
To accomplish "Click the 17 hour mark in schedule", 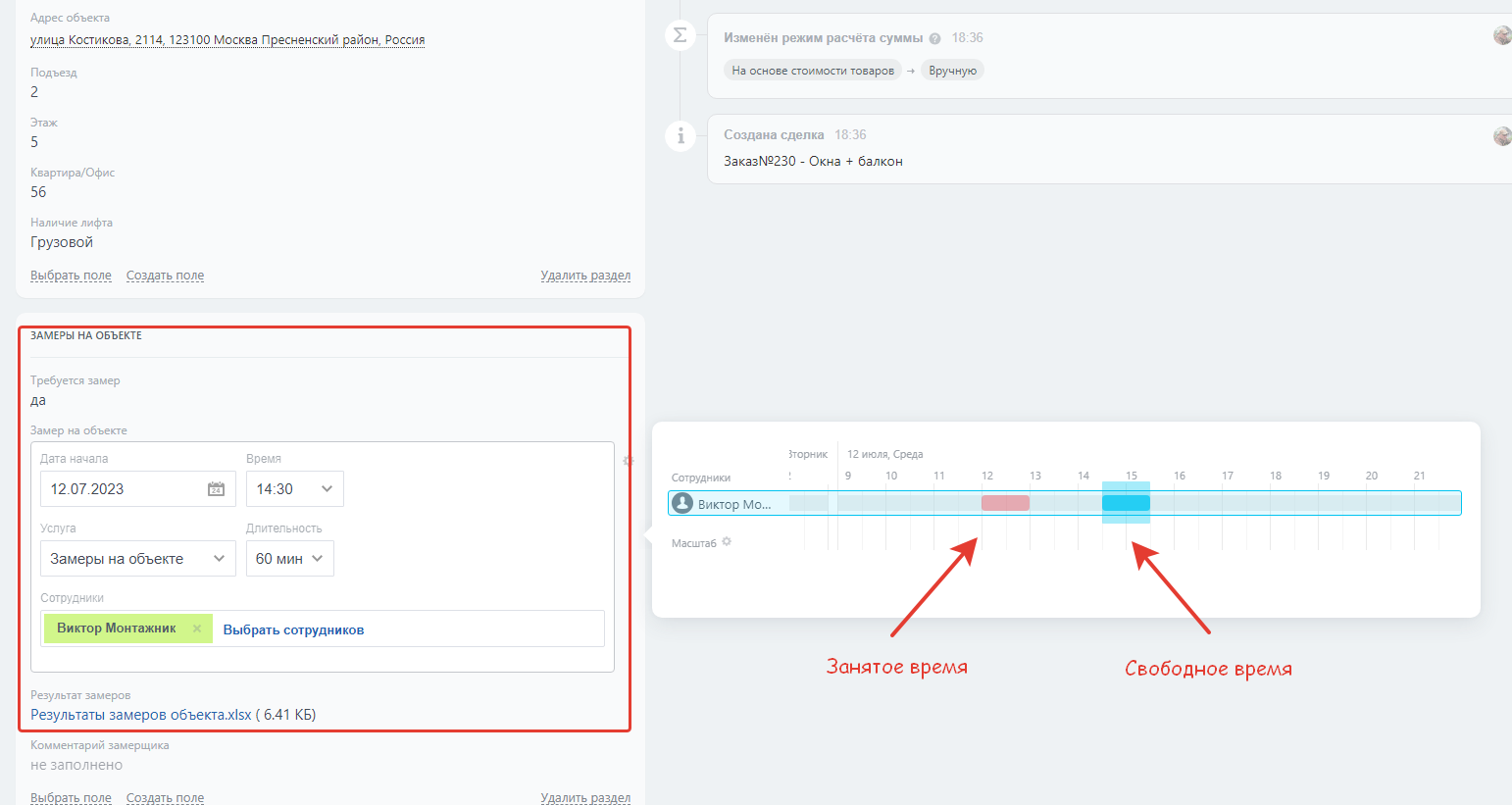I will pyautogui.click(x=1228, y=476).
